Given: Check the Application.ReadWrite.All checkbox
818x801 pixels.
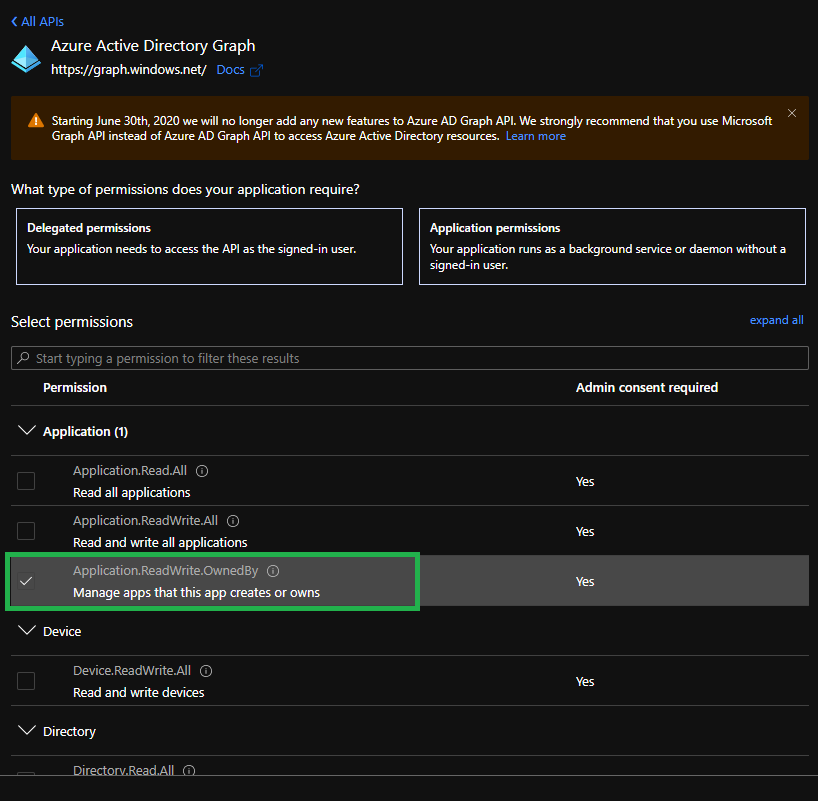Looking at the screenshot, I should click(x=26, y=531).
